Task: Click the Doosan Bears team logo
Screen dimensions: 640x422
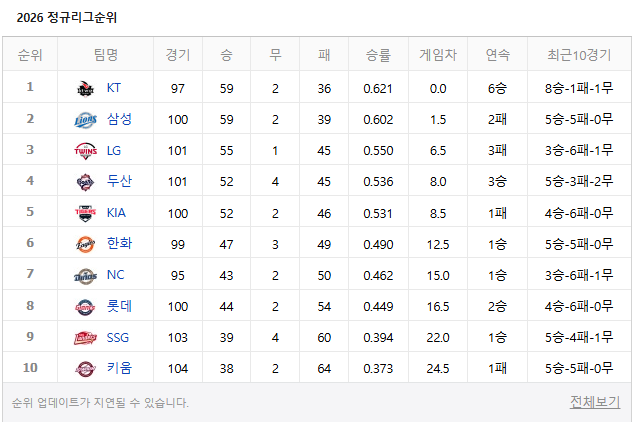Action: click(x=85, y=182)
